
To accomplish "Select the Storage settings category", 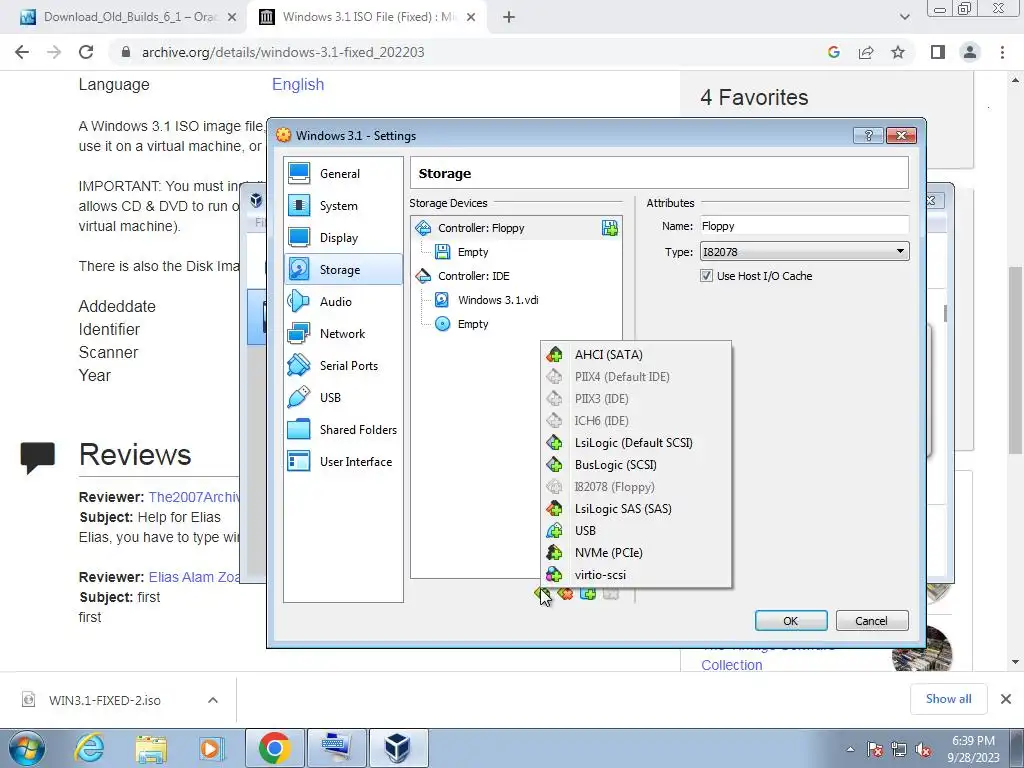I will click(343, 270).
